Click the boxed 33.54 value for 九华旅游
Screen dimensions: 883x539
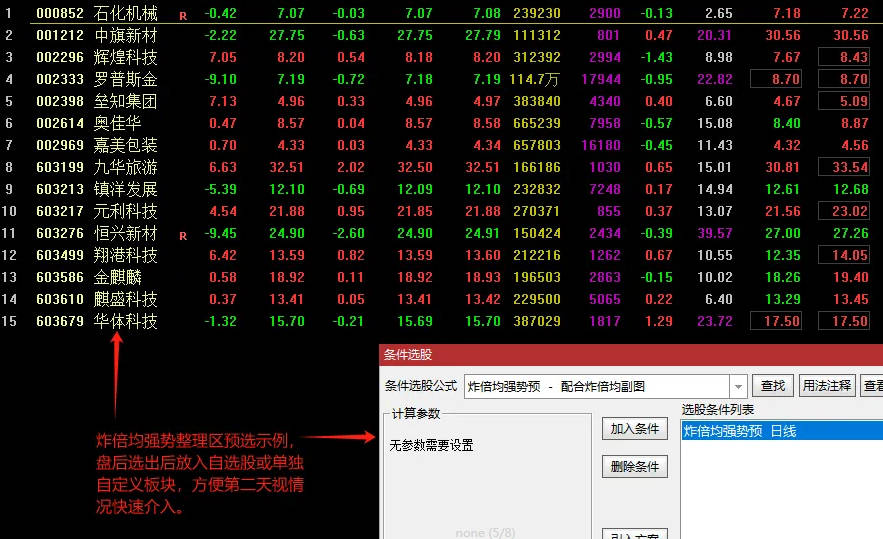click(844, 167)
